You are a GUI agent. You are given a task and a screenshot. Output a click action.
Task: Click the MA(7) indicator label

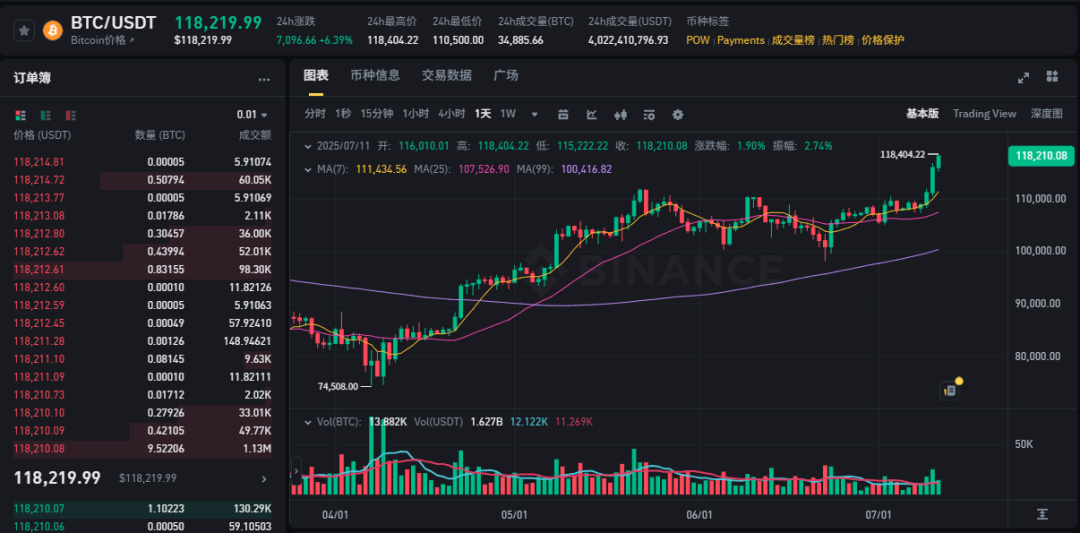[x=332, y=169]
